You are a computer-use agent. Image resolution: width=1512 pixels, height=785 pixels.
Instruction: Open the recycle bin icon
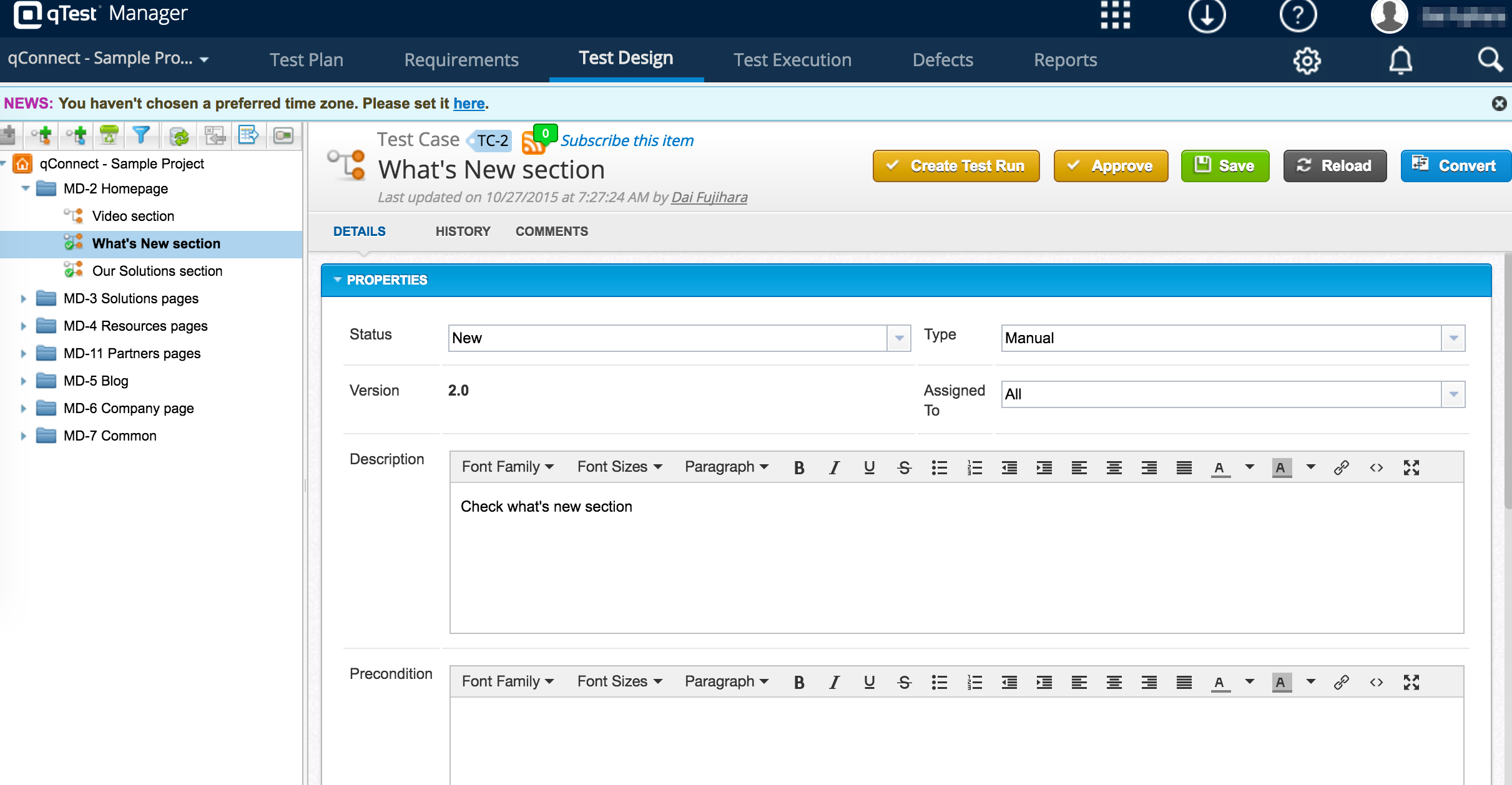(x=109, y=135)
